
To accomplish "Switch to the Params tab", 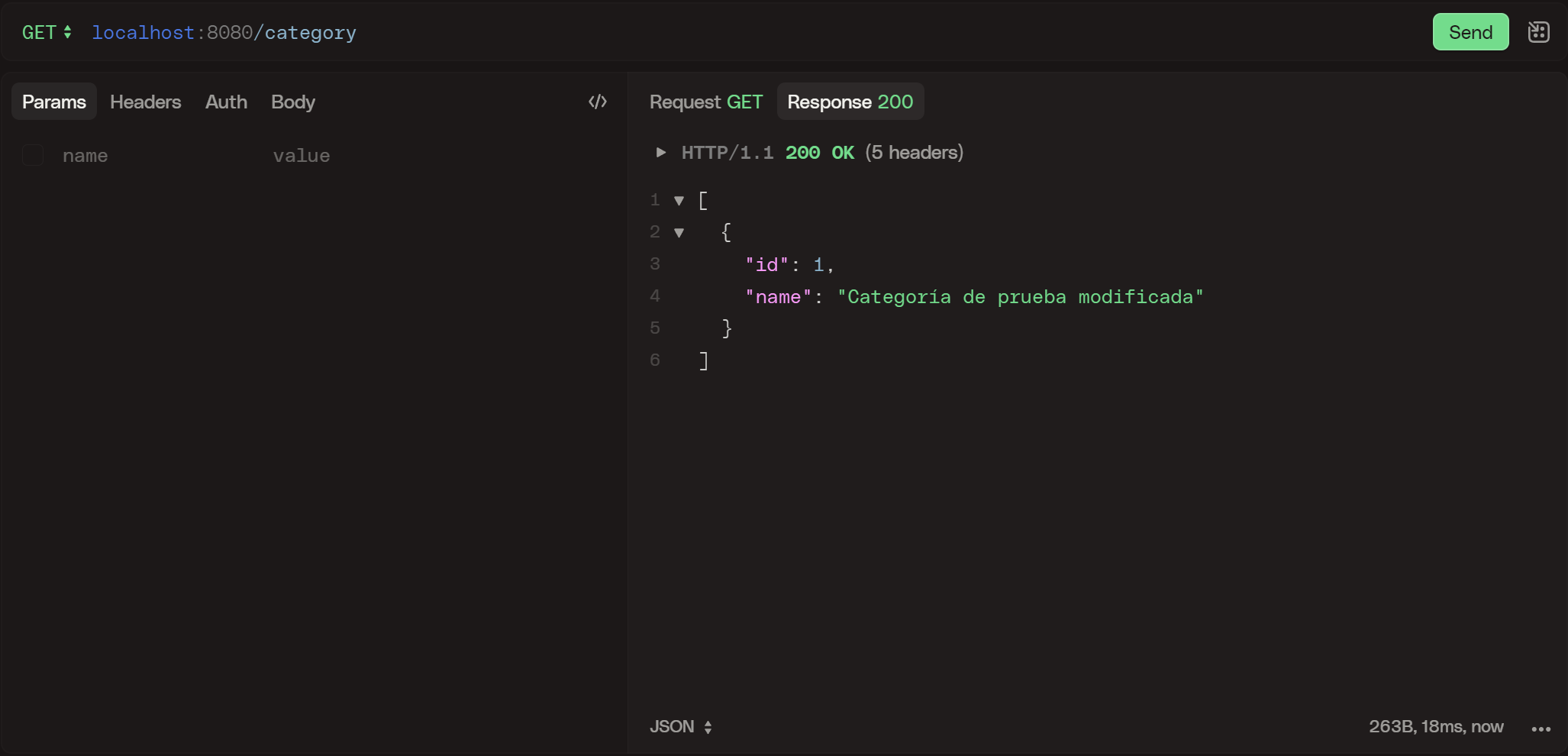I will pyautogui.click(x=54, y=102).
